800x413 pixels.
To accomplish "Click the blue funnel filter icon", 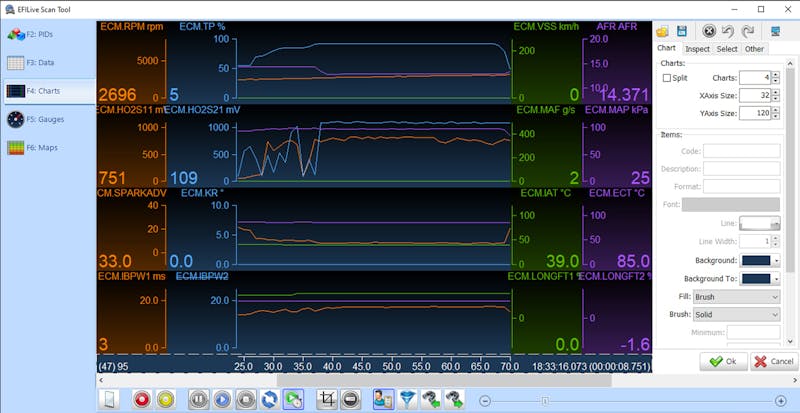I will (408, 399).
